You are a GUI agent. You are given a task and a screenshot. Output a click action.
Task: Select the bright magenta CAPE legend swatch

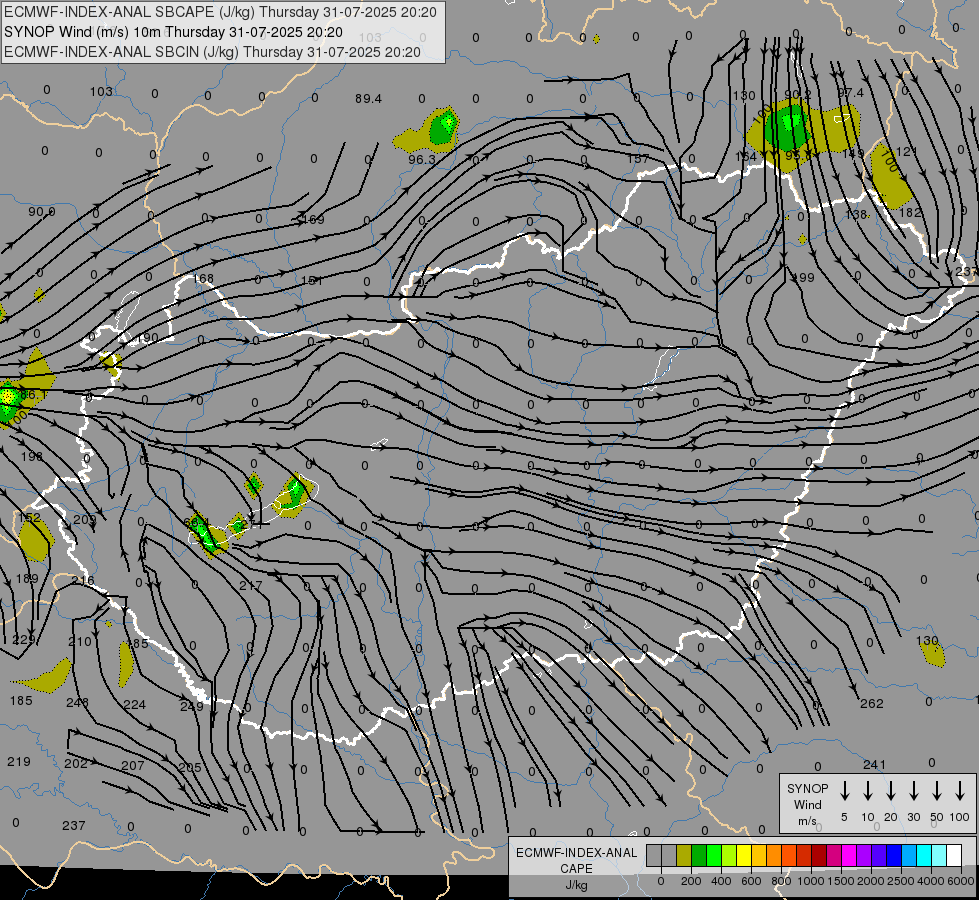[849, 856]
